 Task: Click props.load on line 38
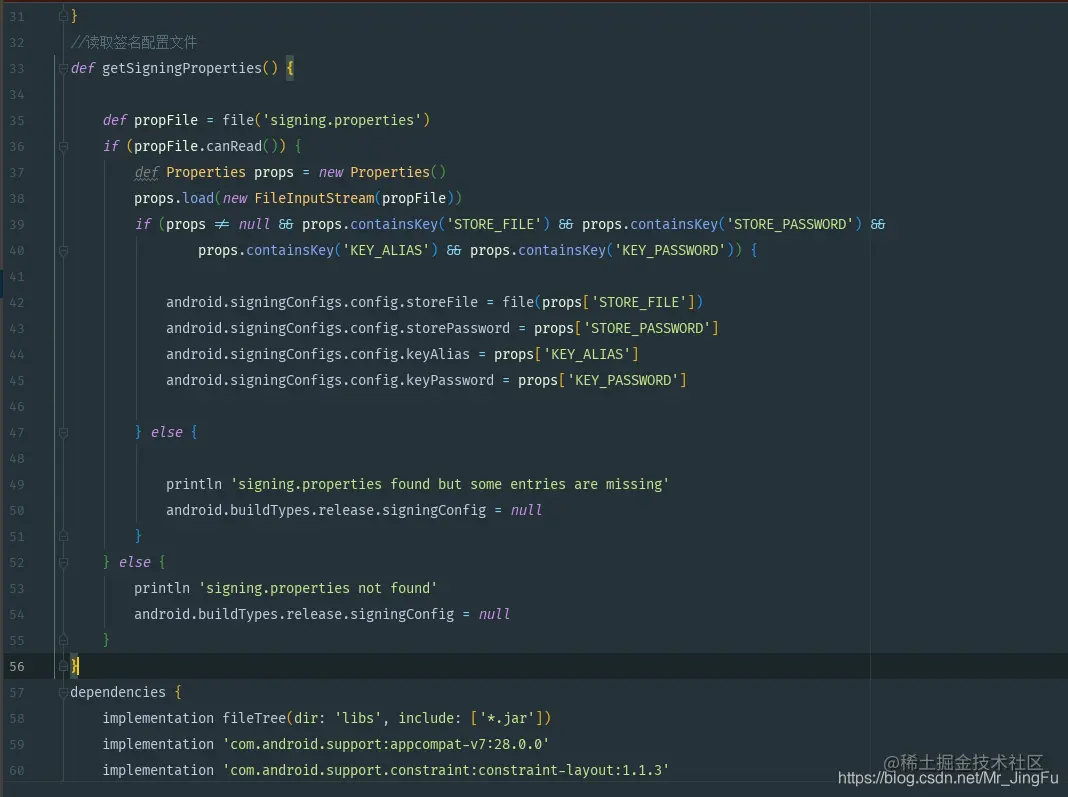pos(174,198)
